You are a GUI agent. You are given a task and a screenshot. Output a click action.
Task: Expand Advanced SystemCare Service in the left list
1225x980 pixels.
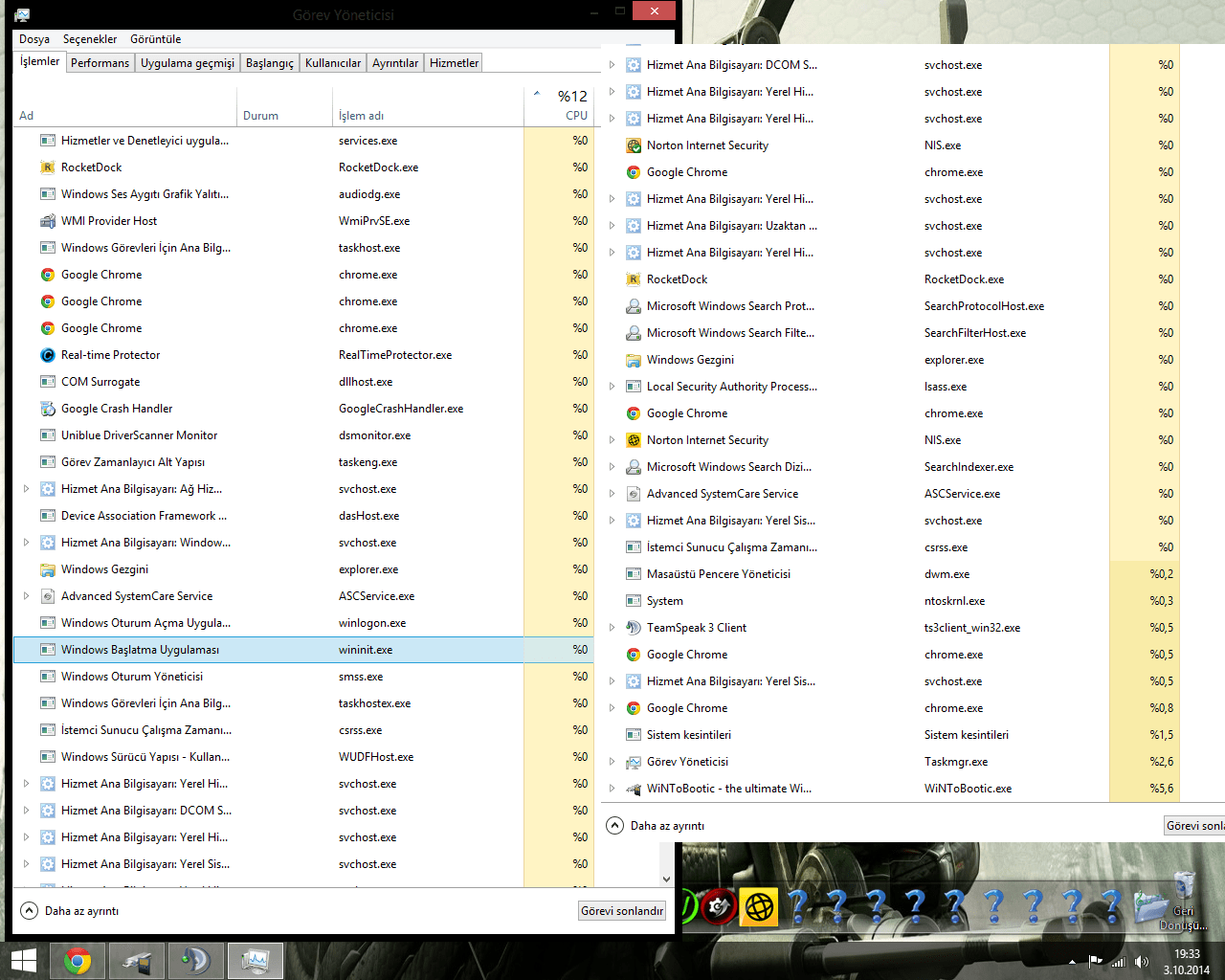[27, 596]
